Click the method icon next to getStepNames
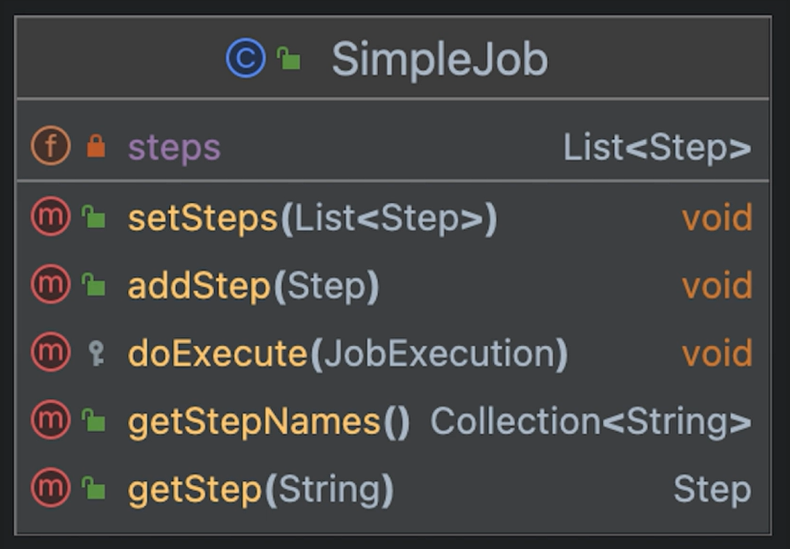 click(50, 421)
